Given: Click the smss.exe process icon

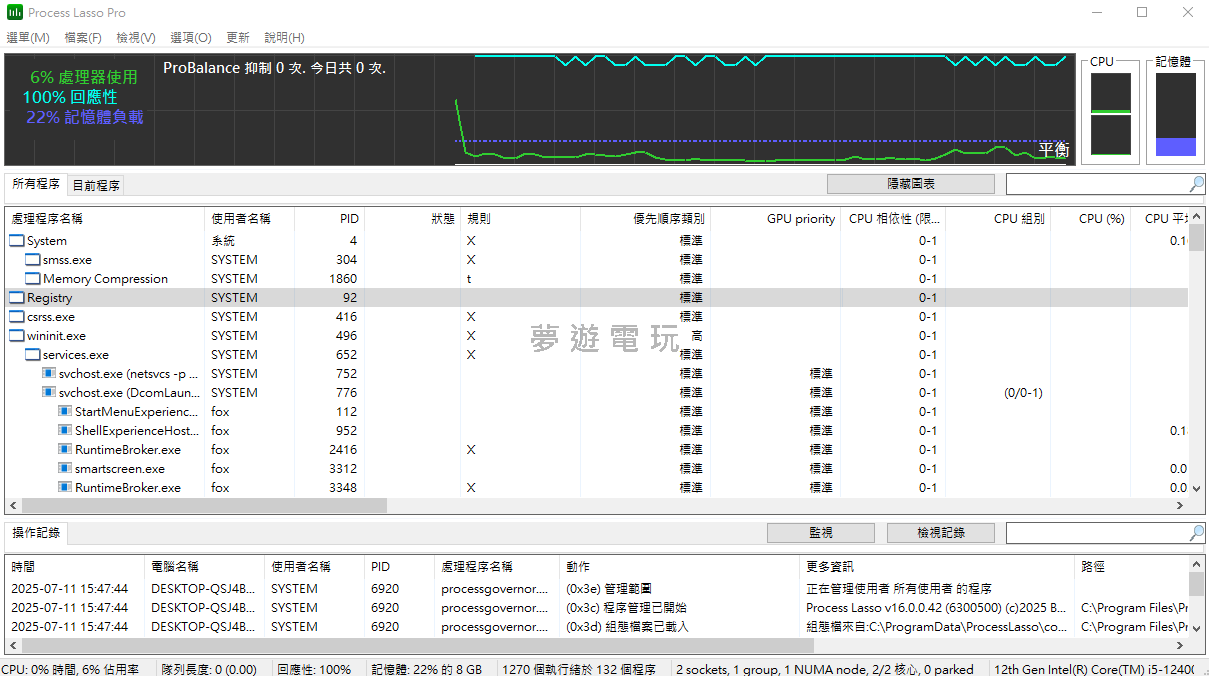Looking at the screenshot, I should pyautogui.click(x=33, y=260).
